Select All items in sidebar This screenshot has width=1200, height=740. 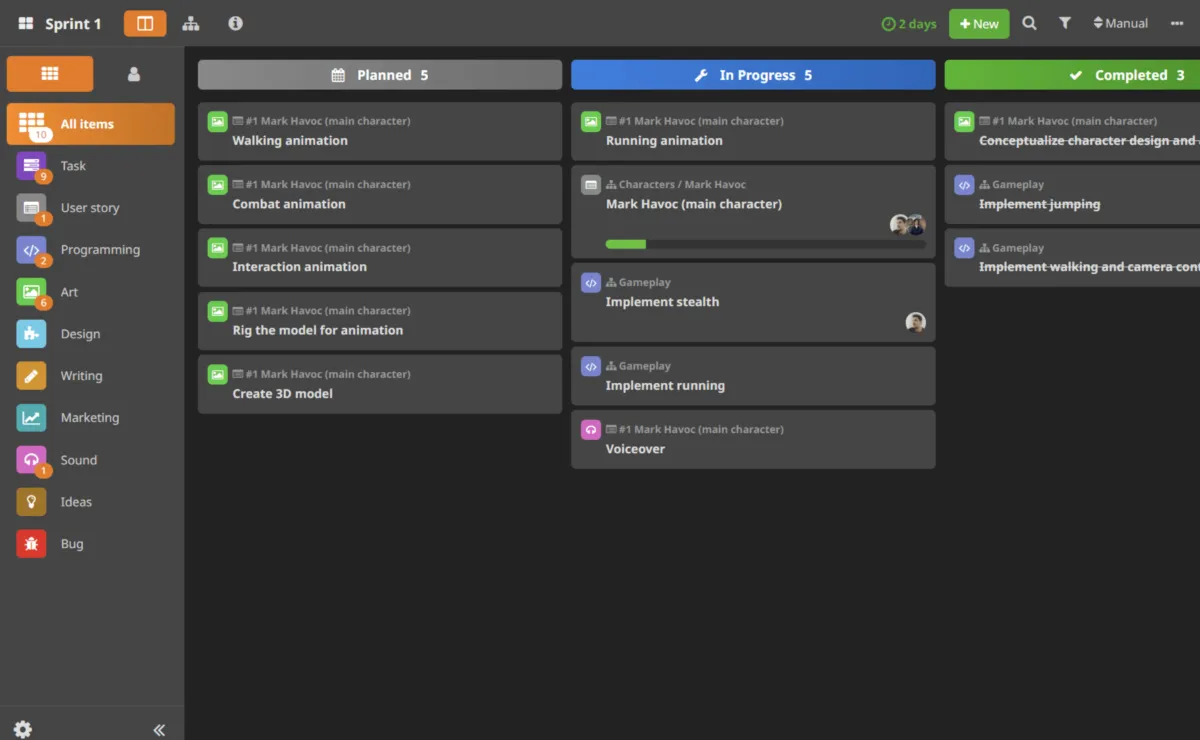(90, 124)
